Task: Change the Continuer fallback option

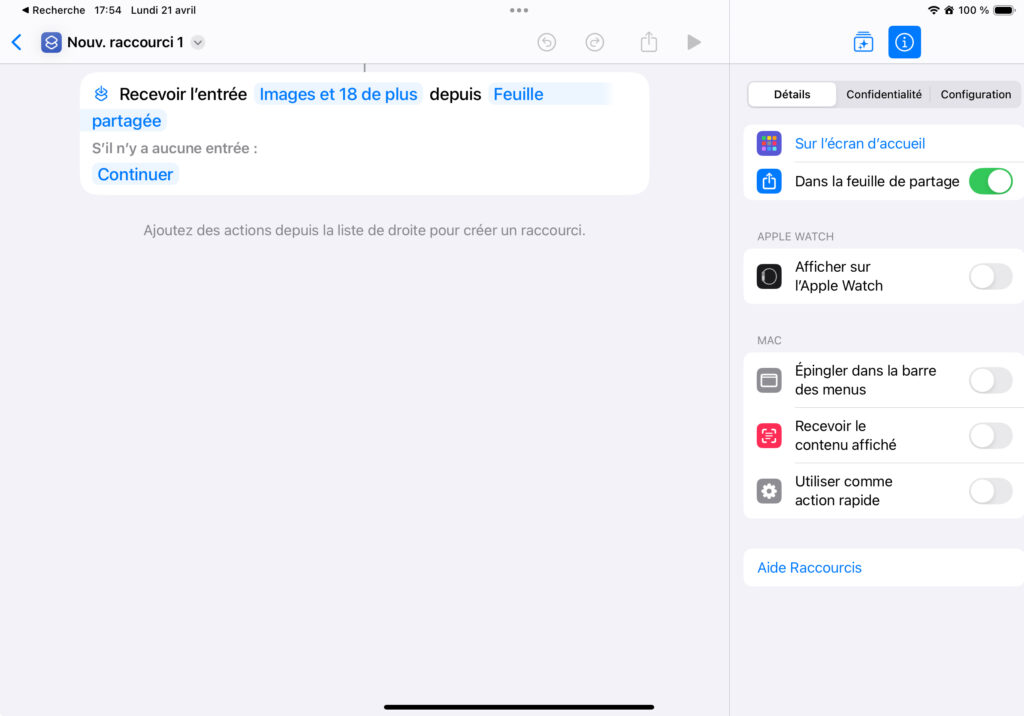Action: [x=135, y=174]
